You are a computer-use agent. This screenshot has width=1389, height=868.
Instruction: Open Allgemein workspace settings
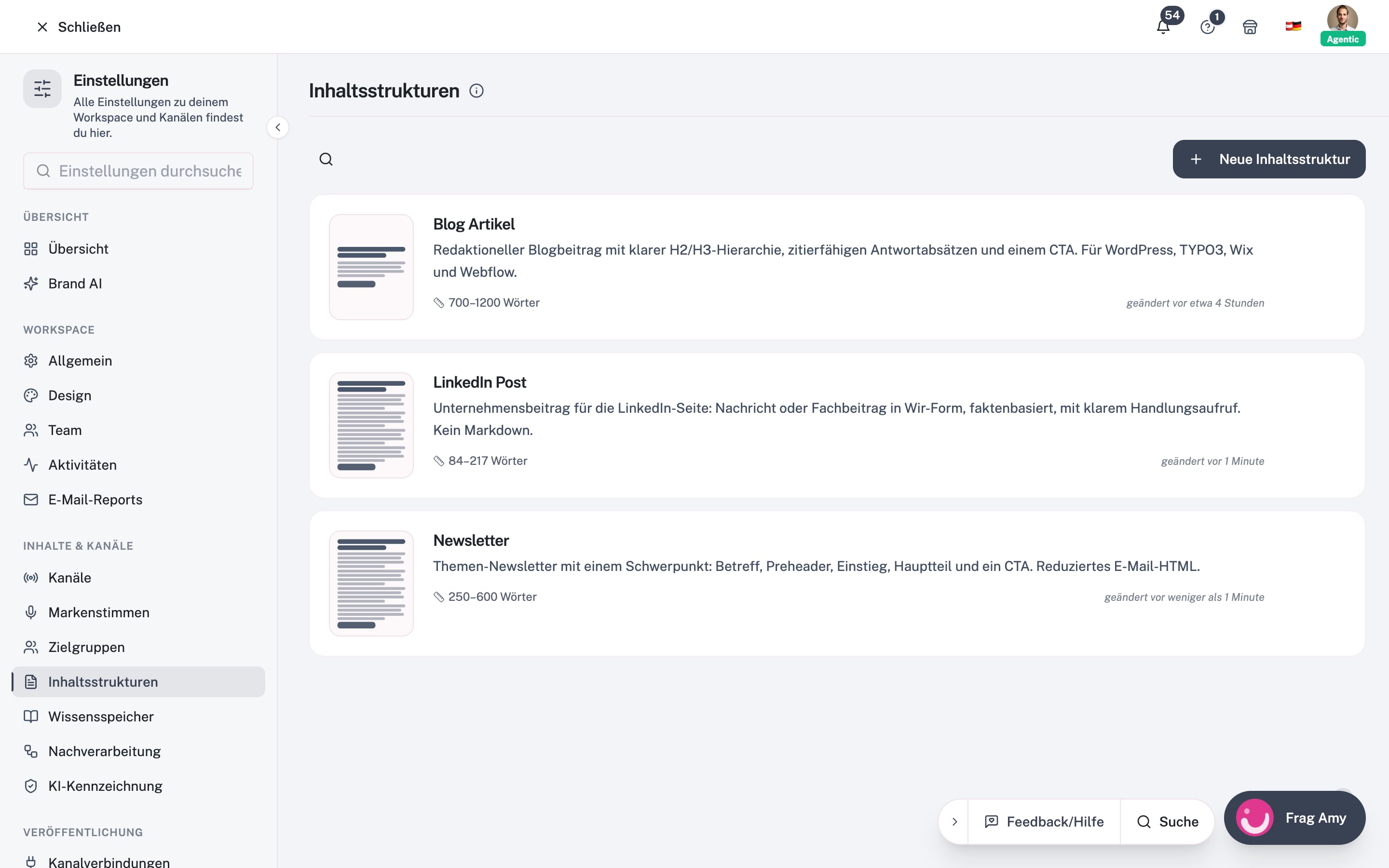(138, 361)
